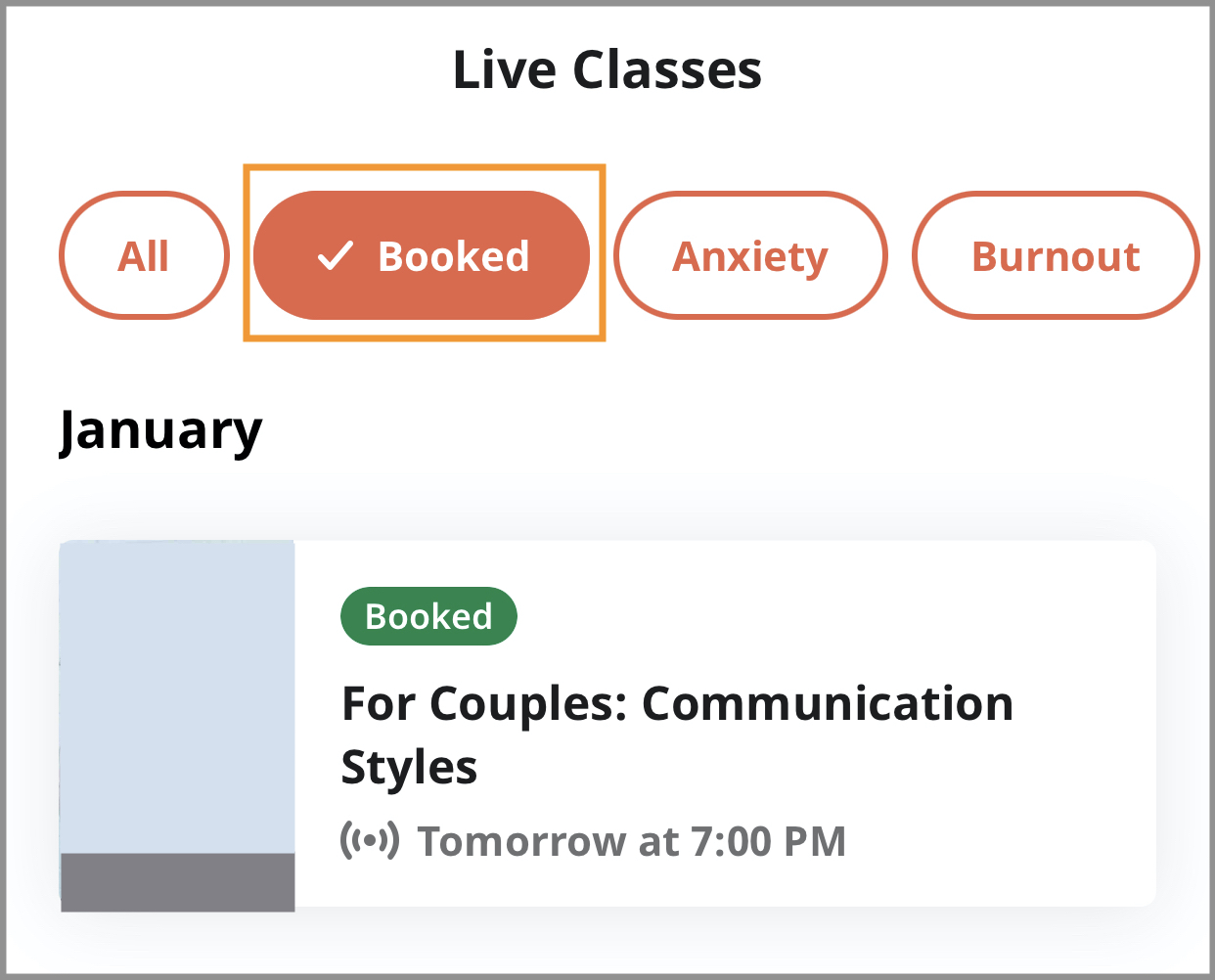The height and width of the screenshot is (980, 1215).
Task: Click the checkmark icon on Booked filter
Action: (335, 256)
